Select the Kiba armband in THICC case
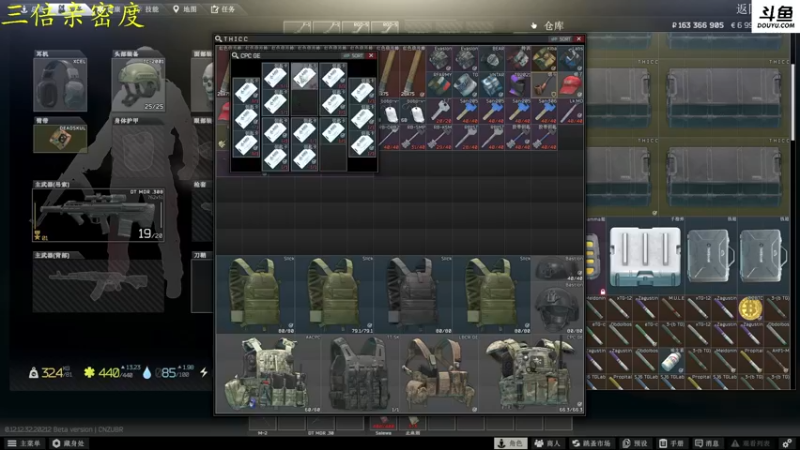 (x=544, y=59)
